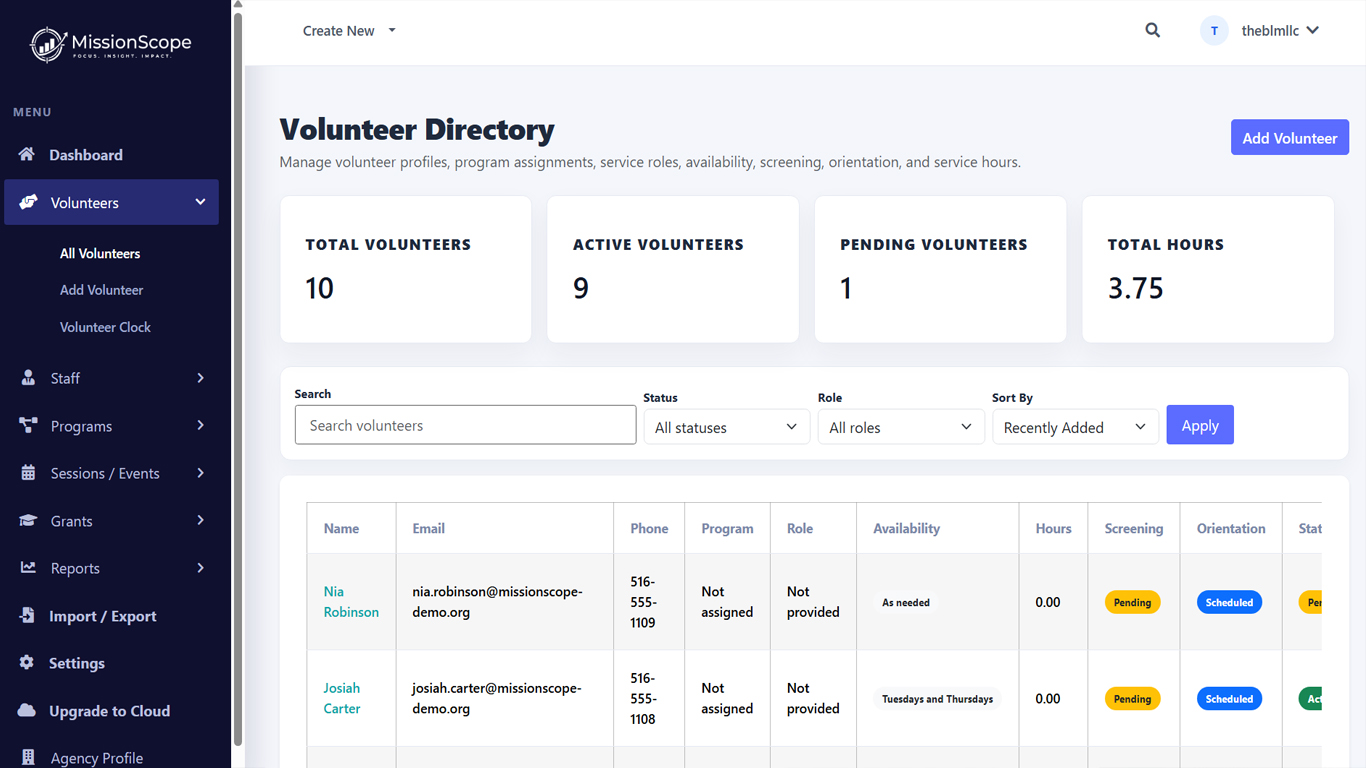
Task: Open the Status filter dropdown
Action: click(x=726, y=427)
